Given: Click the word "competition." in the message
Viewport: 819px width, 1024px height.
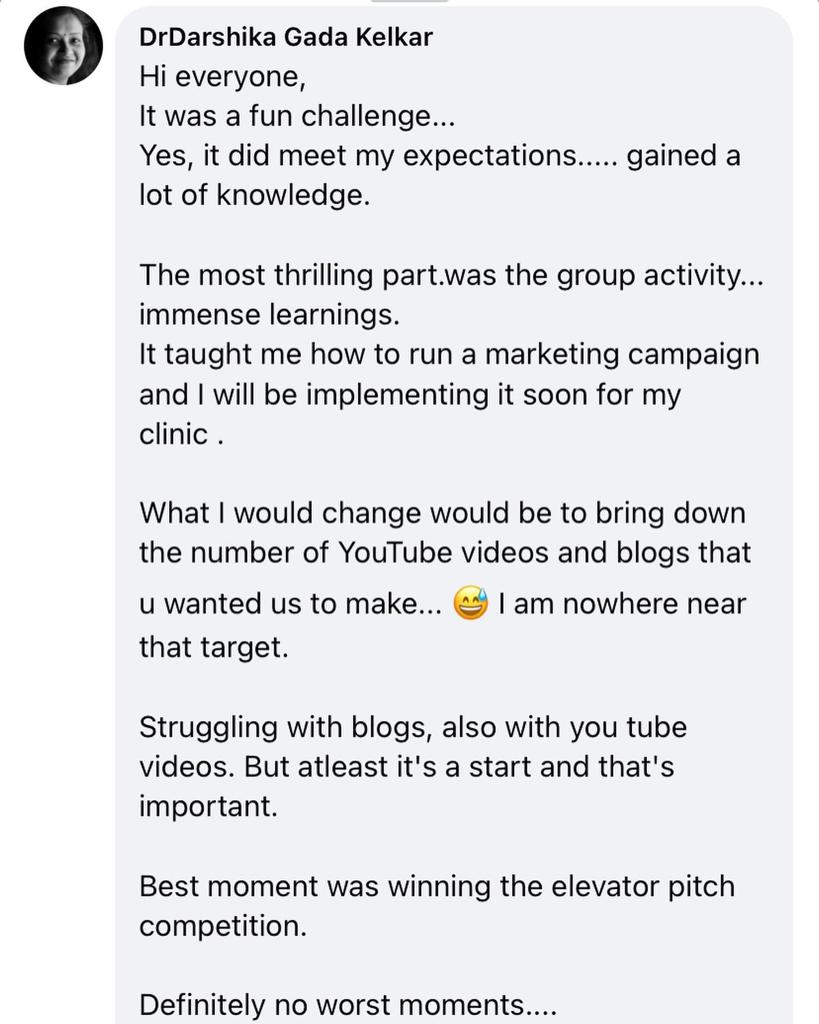Looking at the screenshot, I should [223, 926].
